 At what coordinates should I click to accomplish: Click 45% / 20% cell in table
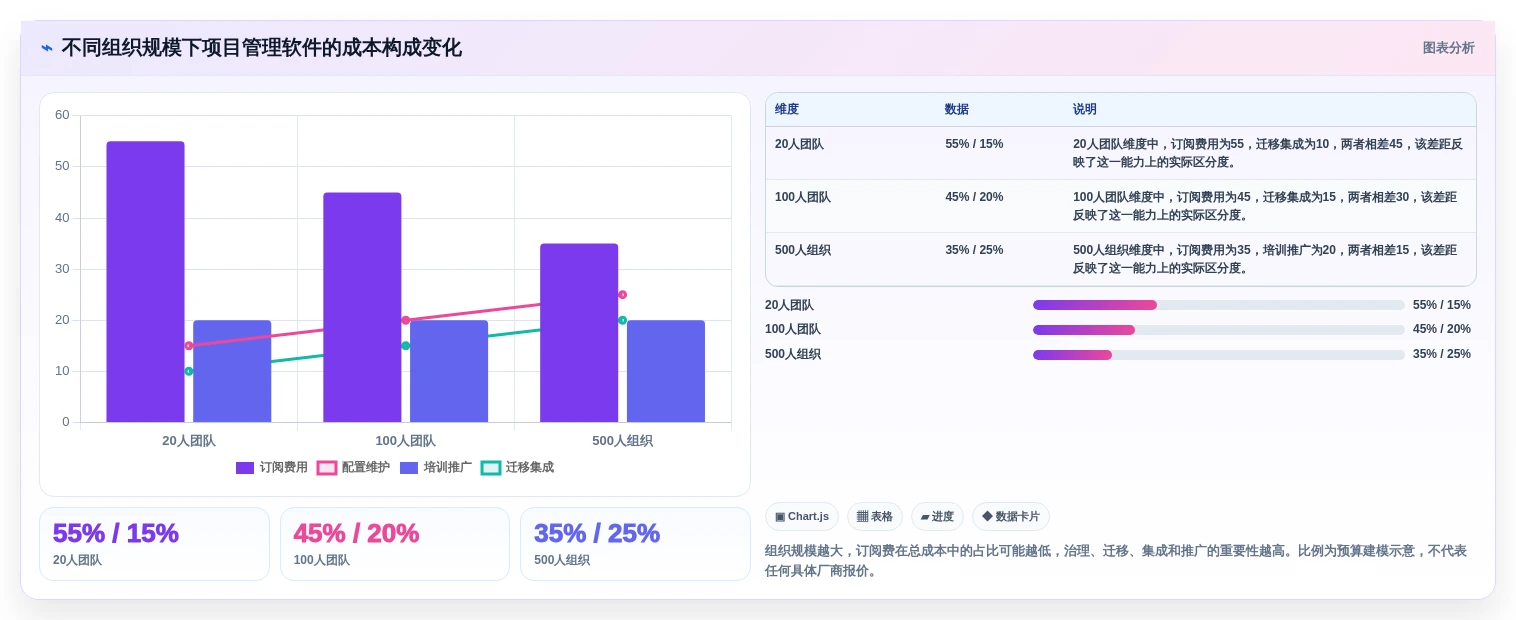(x=974, y=197)
